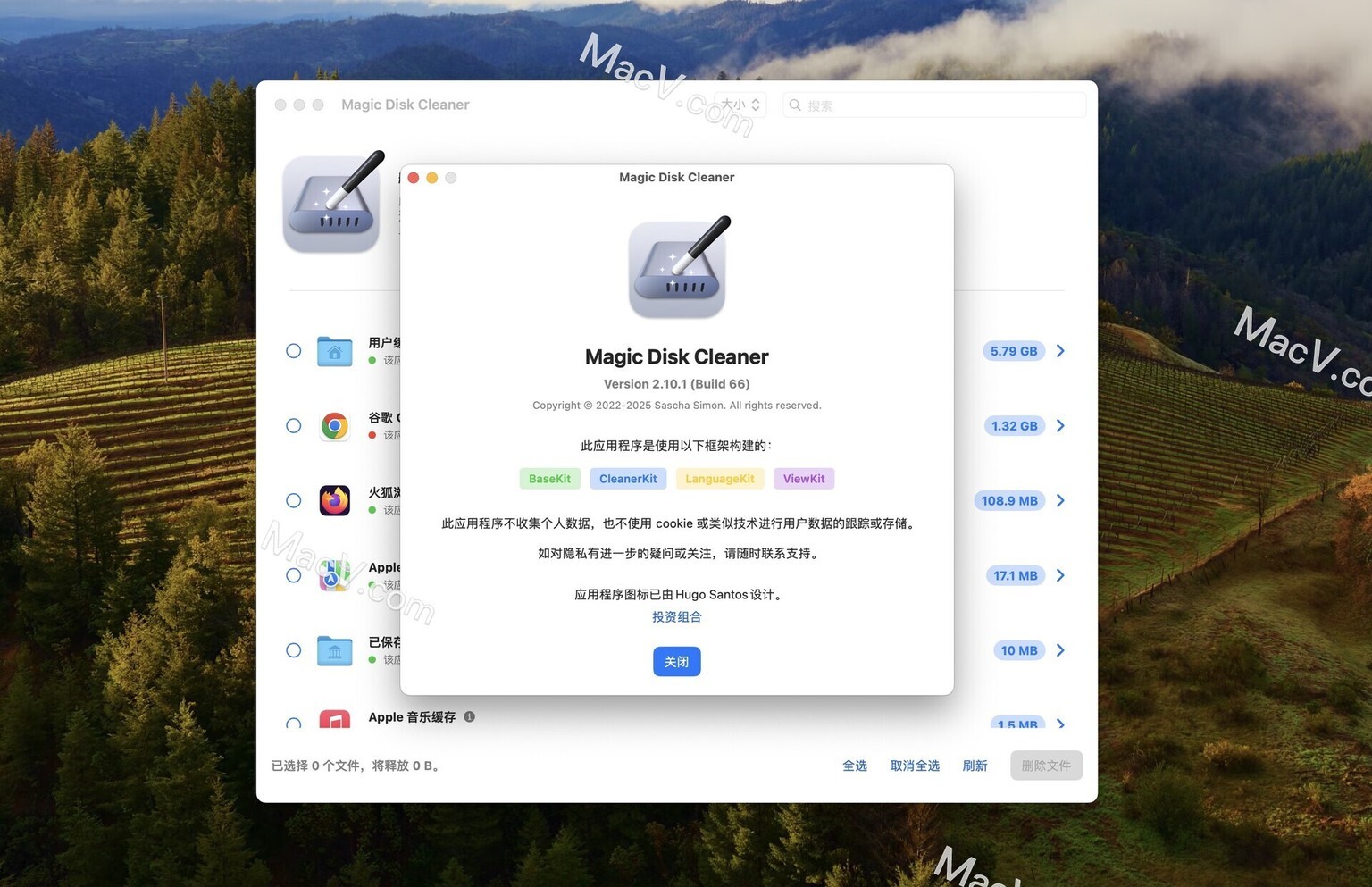Viewport: 1372px width, 887px height.
Task: Expand the 17.1 MB row chevron
Action: 1060,575
